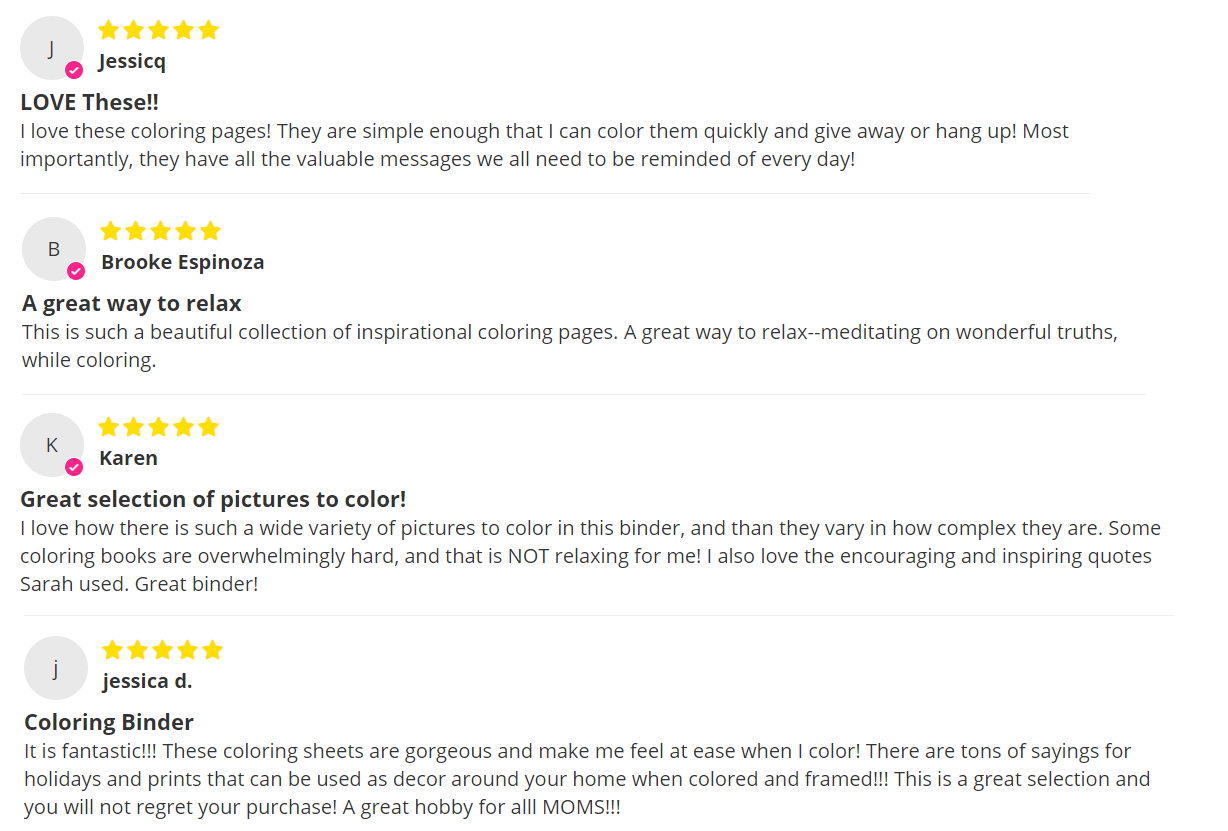
Task: Click the verified checkmark badge on Brooke's avatar
Action: pyautogui.click(x=76, y=271)
